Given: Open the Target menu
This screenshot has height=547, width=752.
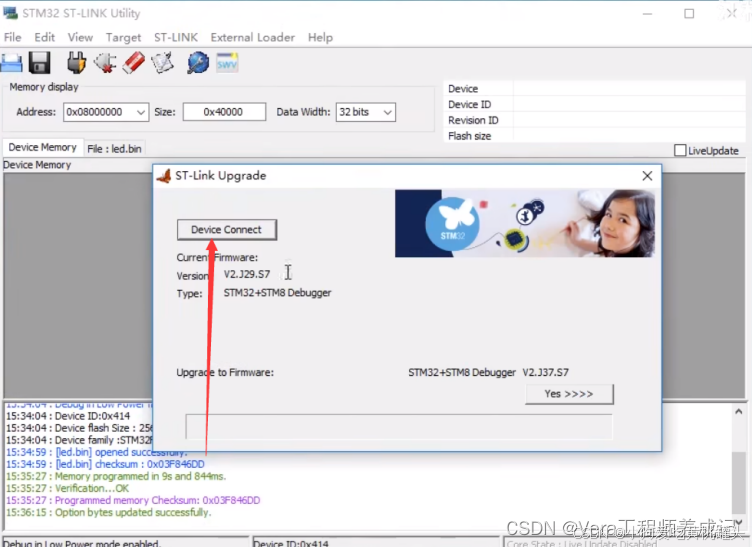Looking at the screenshot, I should (x=123, y=37).
